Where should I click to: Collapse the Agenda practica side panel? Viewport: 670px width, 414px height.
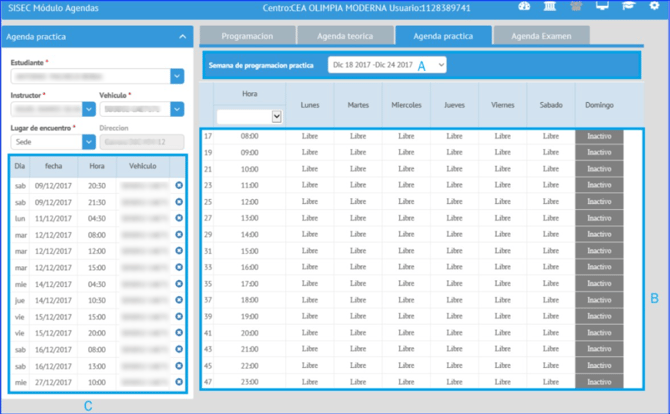coord(182,36)
